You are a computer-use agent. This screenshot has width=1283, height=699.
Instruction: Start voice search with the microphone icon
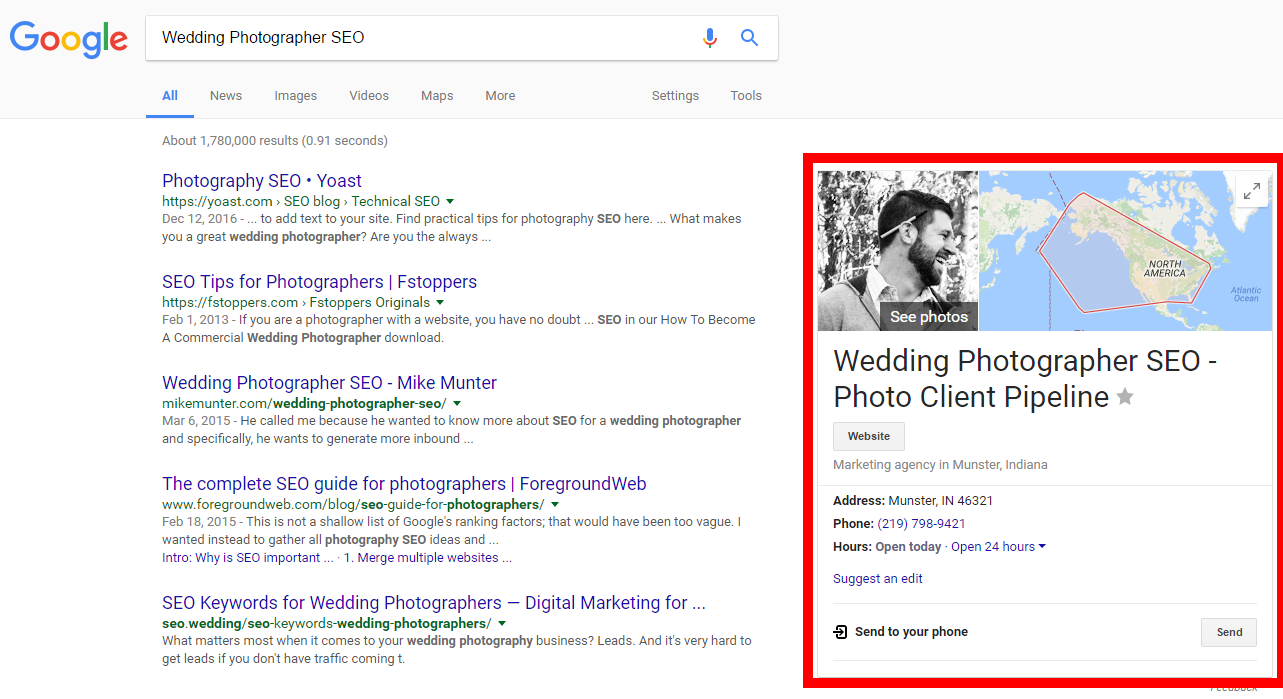710,38
